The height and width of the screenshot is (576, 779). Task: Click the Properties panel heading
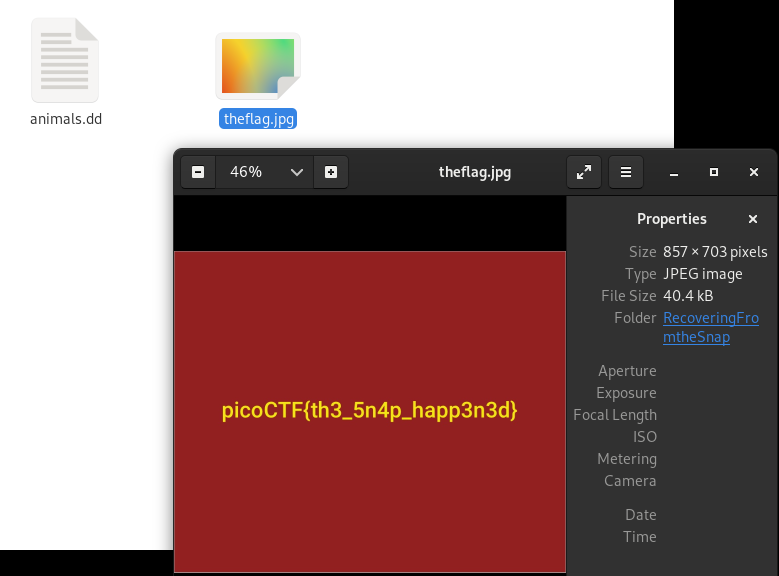pyautogui.click(x=672, y=219)
